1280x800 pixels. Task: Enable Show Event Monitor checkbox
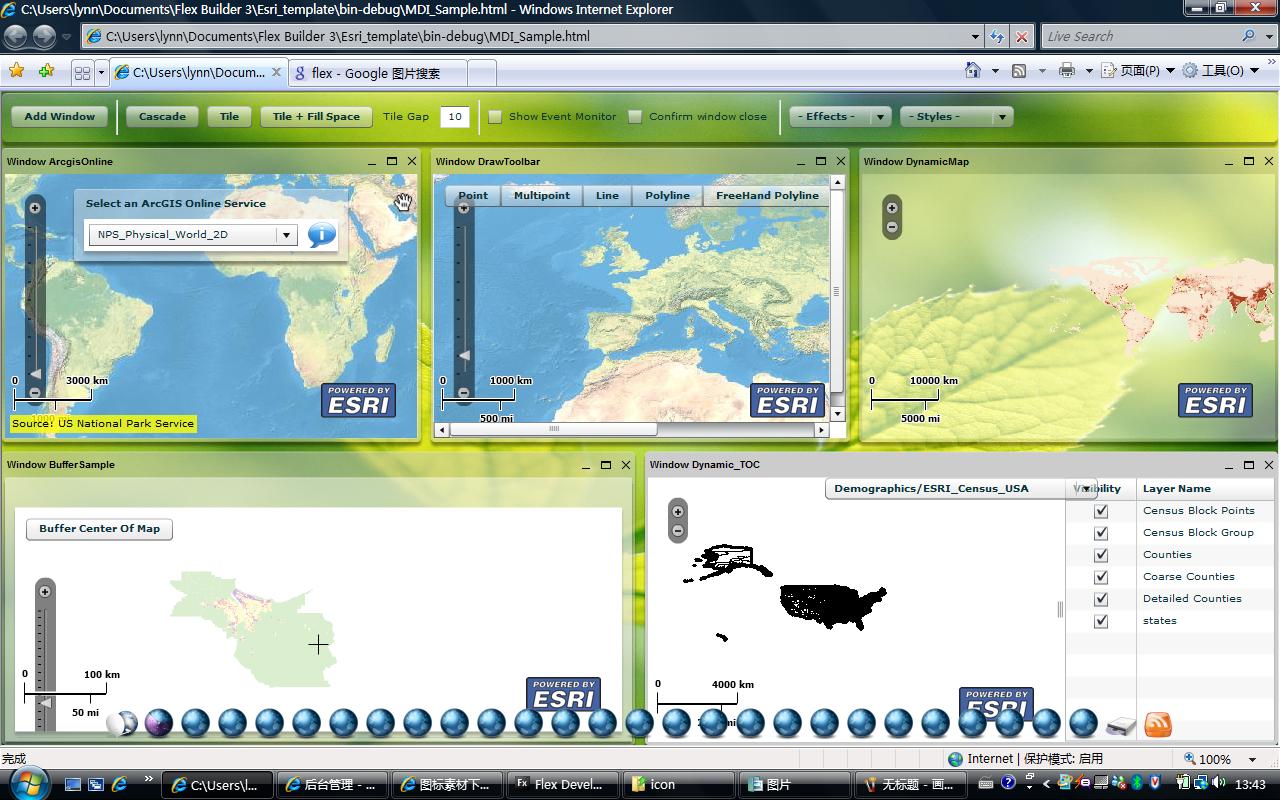coord(495,116)
